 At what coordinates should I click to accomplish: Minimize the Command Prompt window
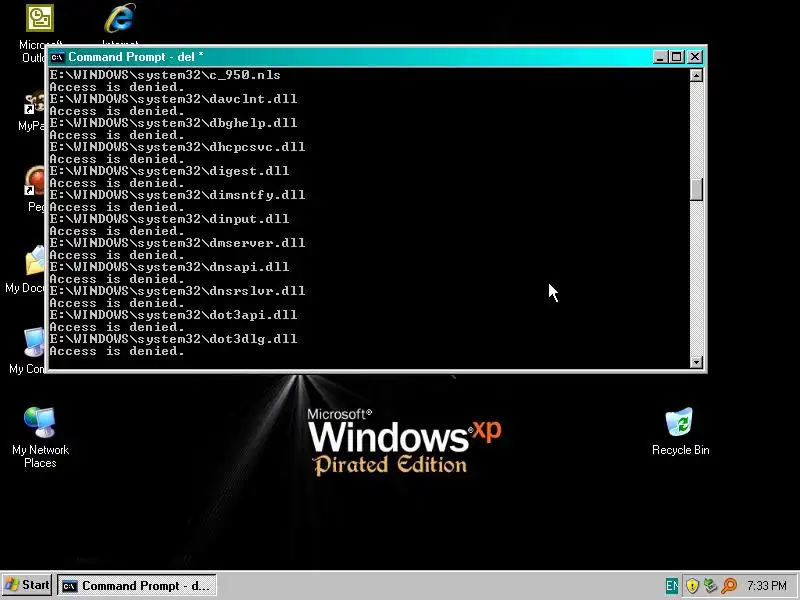(660, 57)
